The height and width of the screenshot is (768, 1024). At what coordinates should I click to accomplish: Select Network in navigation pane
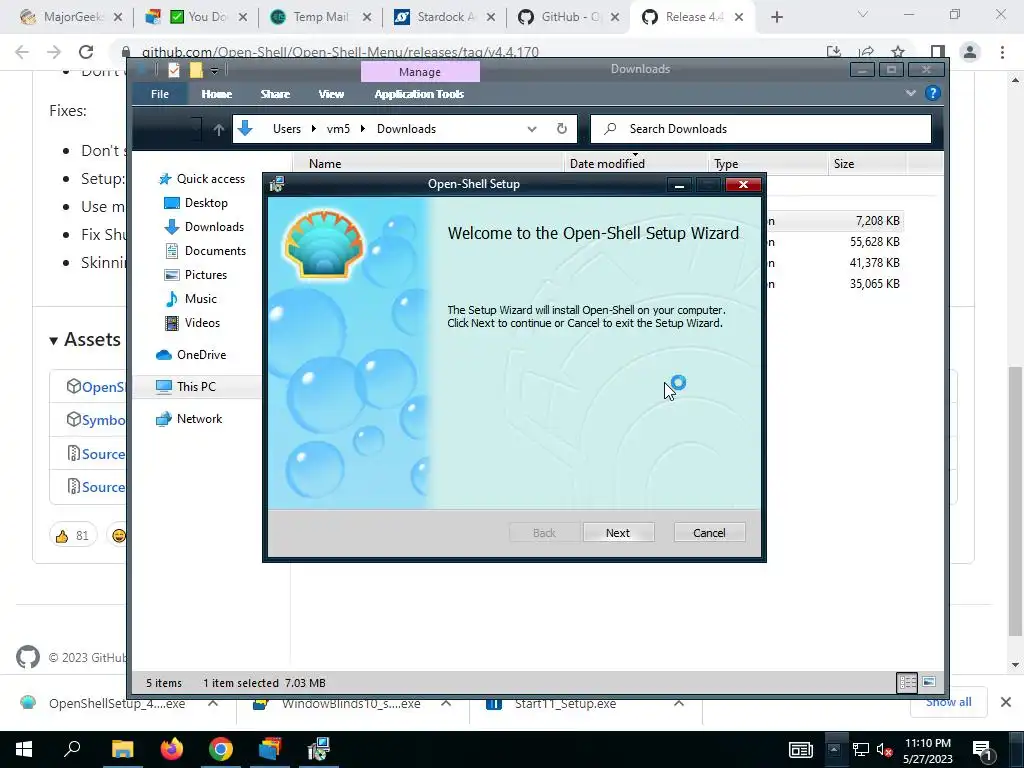[189, 419]
